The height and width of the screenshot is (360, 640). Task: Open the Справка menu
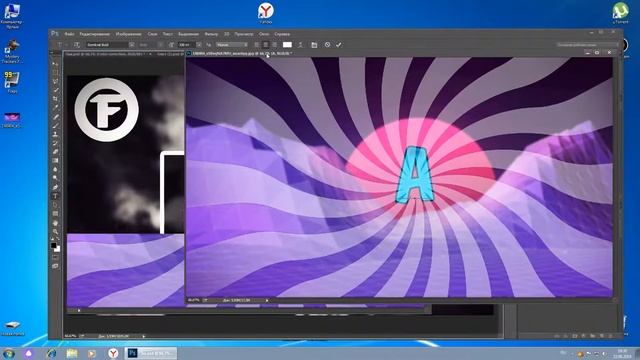pos(282,34)
